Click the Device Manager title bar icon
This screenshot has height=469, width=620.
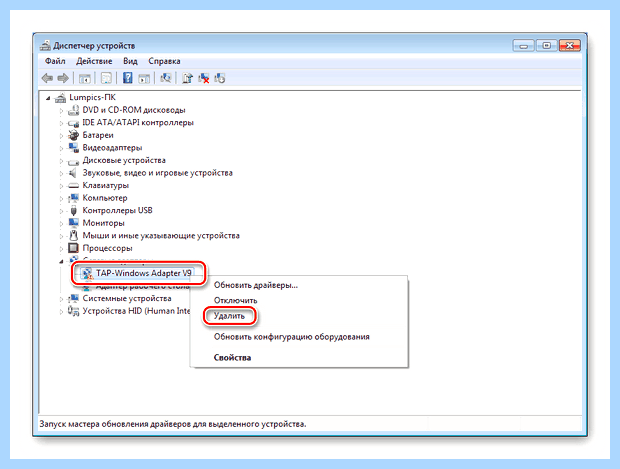click(45, 45)
